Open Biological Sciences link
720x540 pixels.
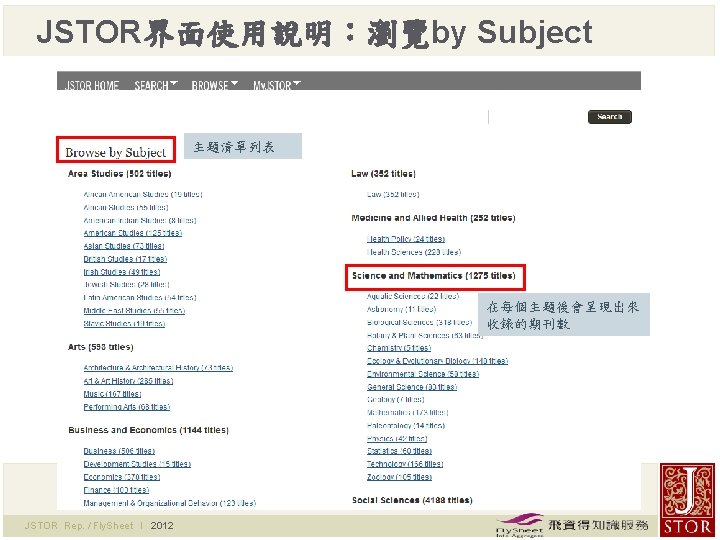coord(419,322)
